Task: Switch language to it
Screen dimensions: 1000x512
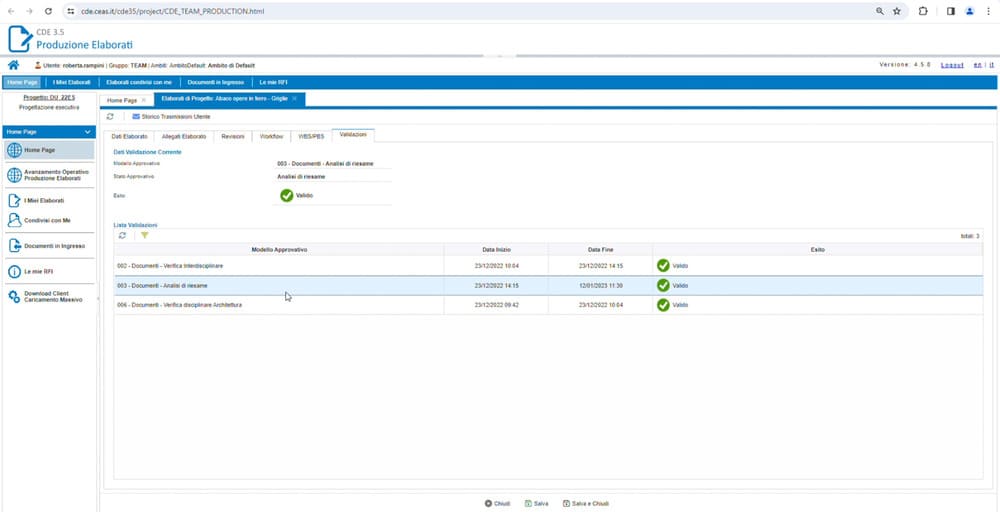Action: [992, 65]
